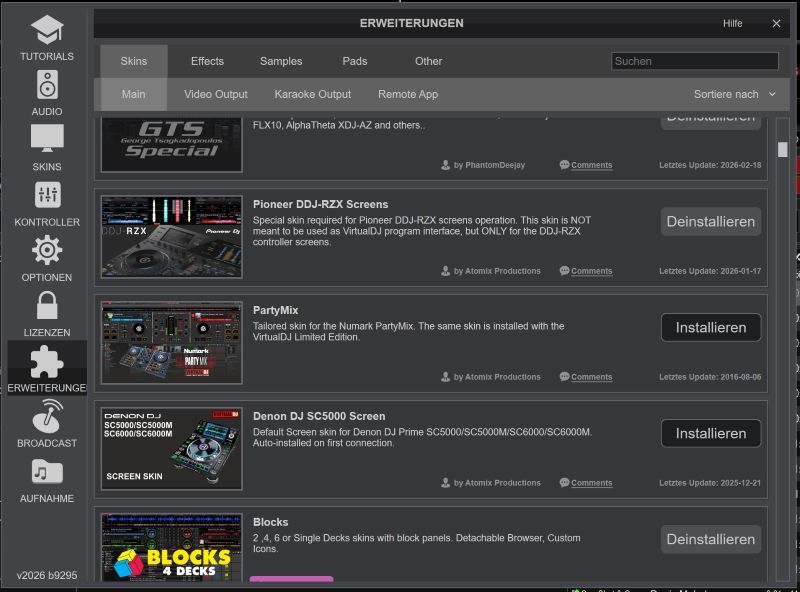Open the Aufnahme recording folder icon
This screenshot has height=592, width=800.
(x=46, y=471)
